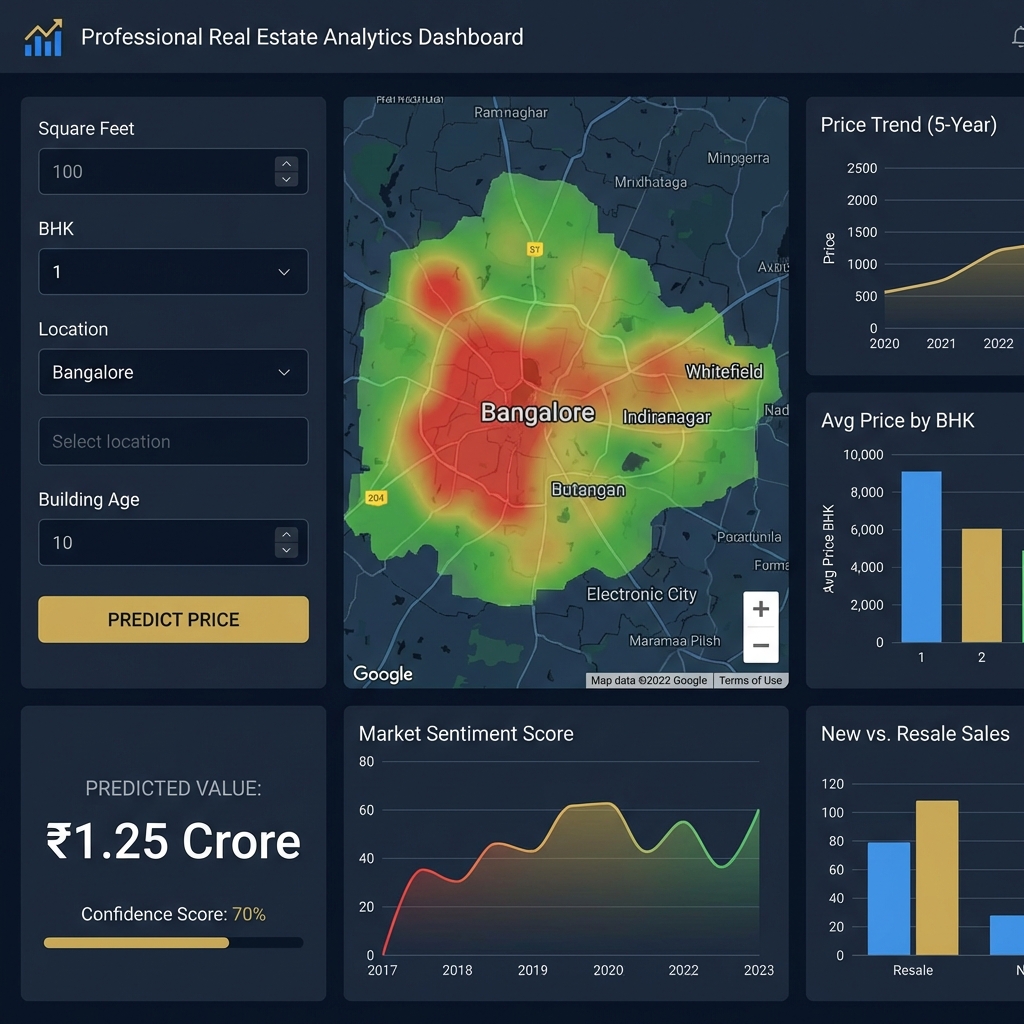Zoom in on the map with the plus icon
Screen dimensions: 1024x1024
760,608
